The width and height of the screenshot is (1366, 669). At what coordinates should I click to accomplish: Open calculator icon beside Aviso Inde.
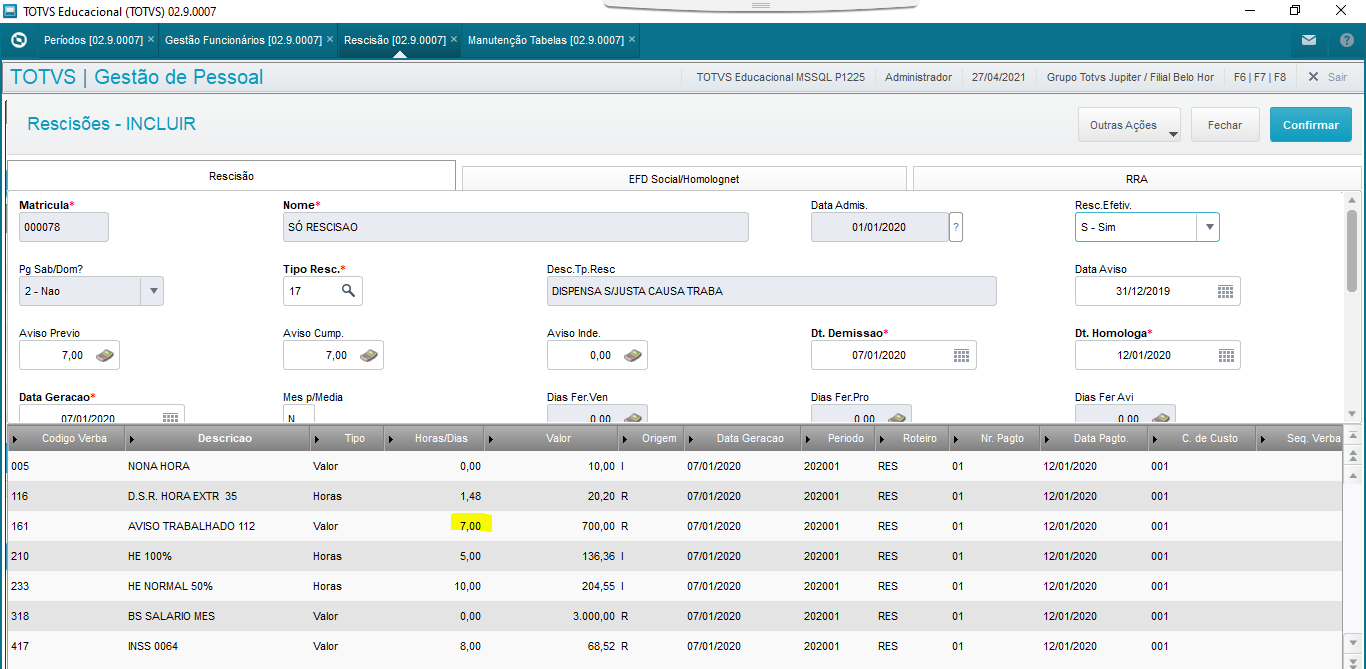[x=632, y=355]
